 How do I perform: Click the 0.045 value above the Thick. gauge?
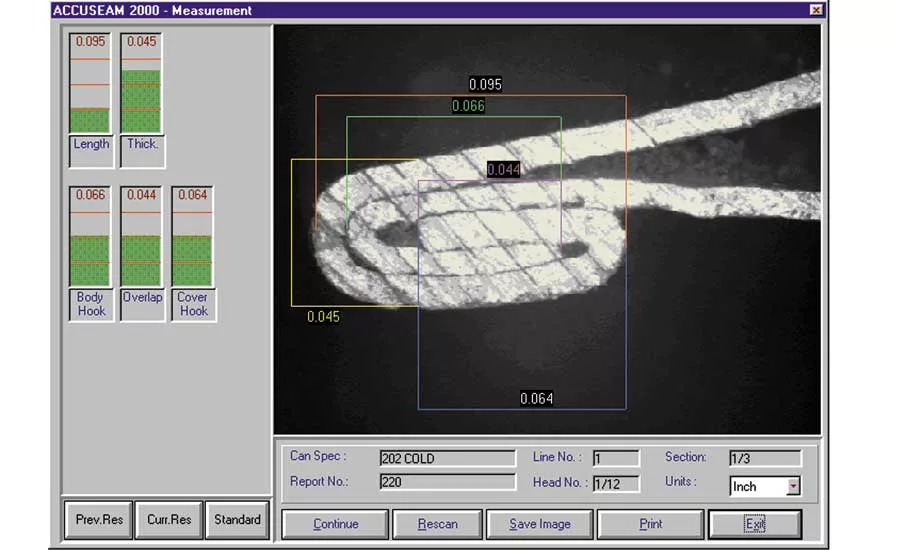(x=141, y=41)
